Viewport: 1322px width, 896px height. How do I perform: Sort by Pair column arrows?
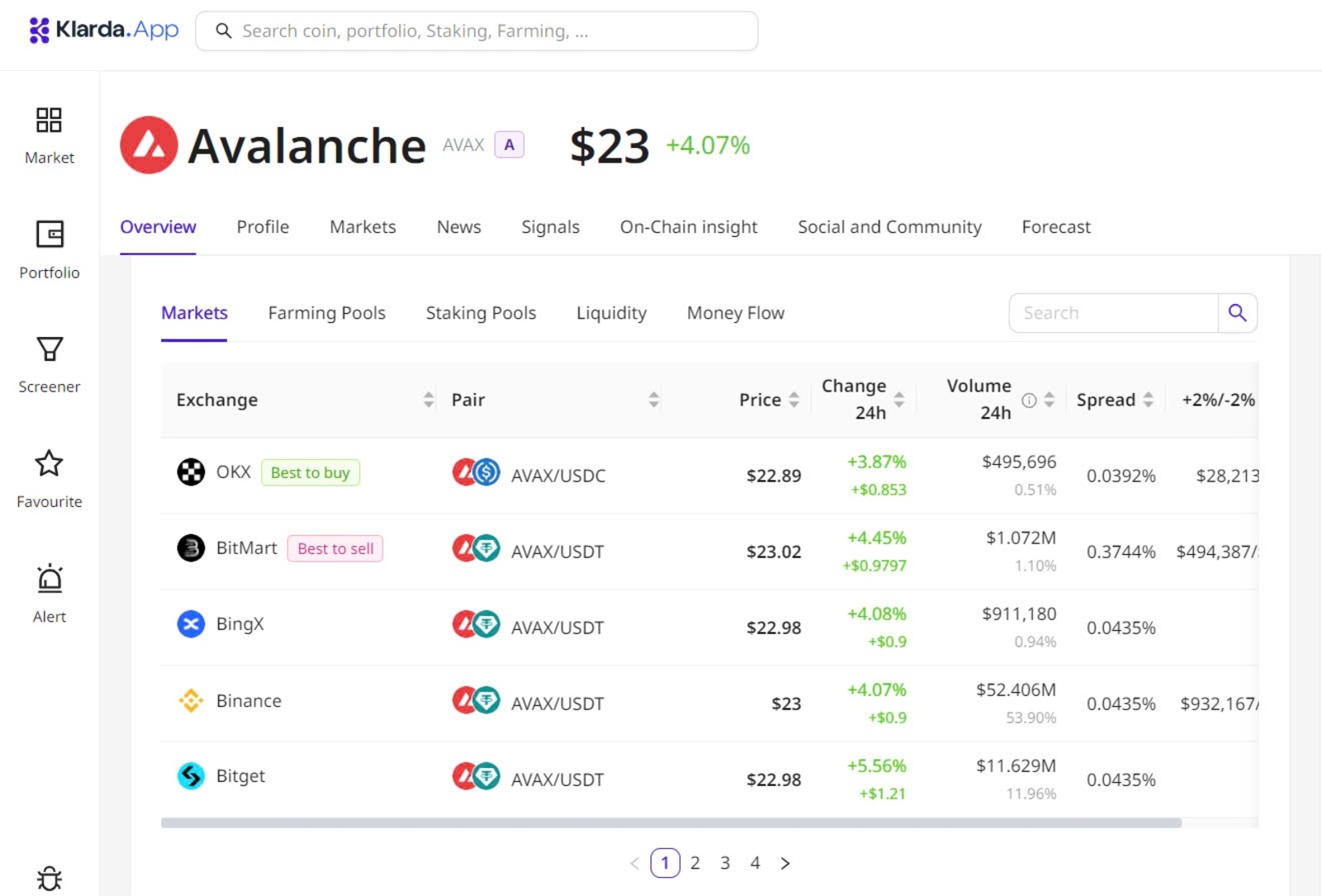point(654,400)
